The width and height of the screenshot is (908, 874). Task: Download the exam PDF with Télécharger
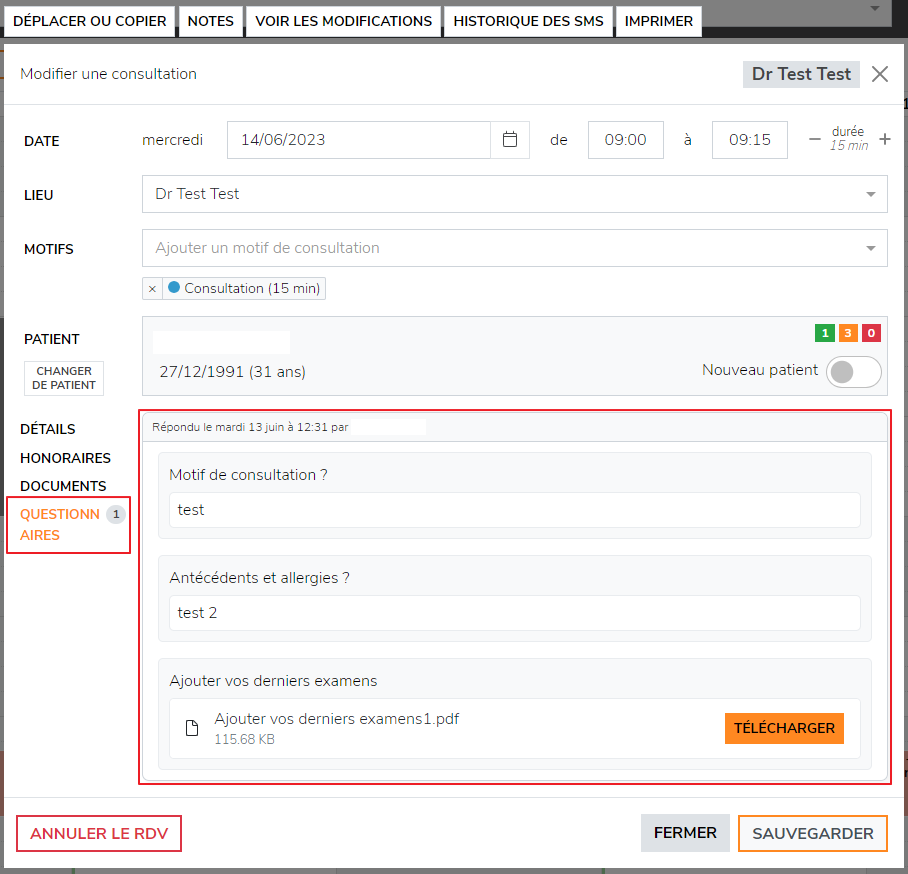tap(784, 728)
